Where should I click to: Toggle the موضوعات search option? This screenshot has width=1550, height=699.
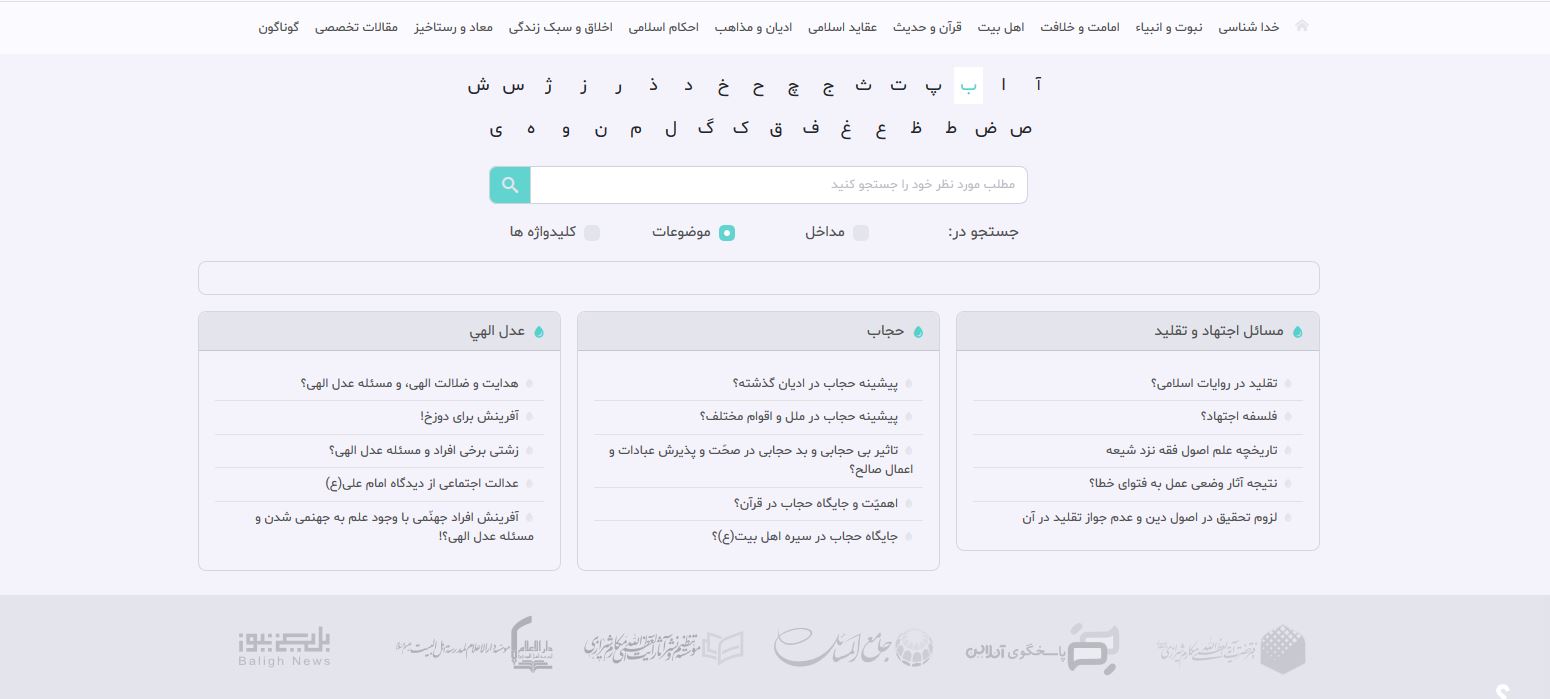[727, 233]
